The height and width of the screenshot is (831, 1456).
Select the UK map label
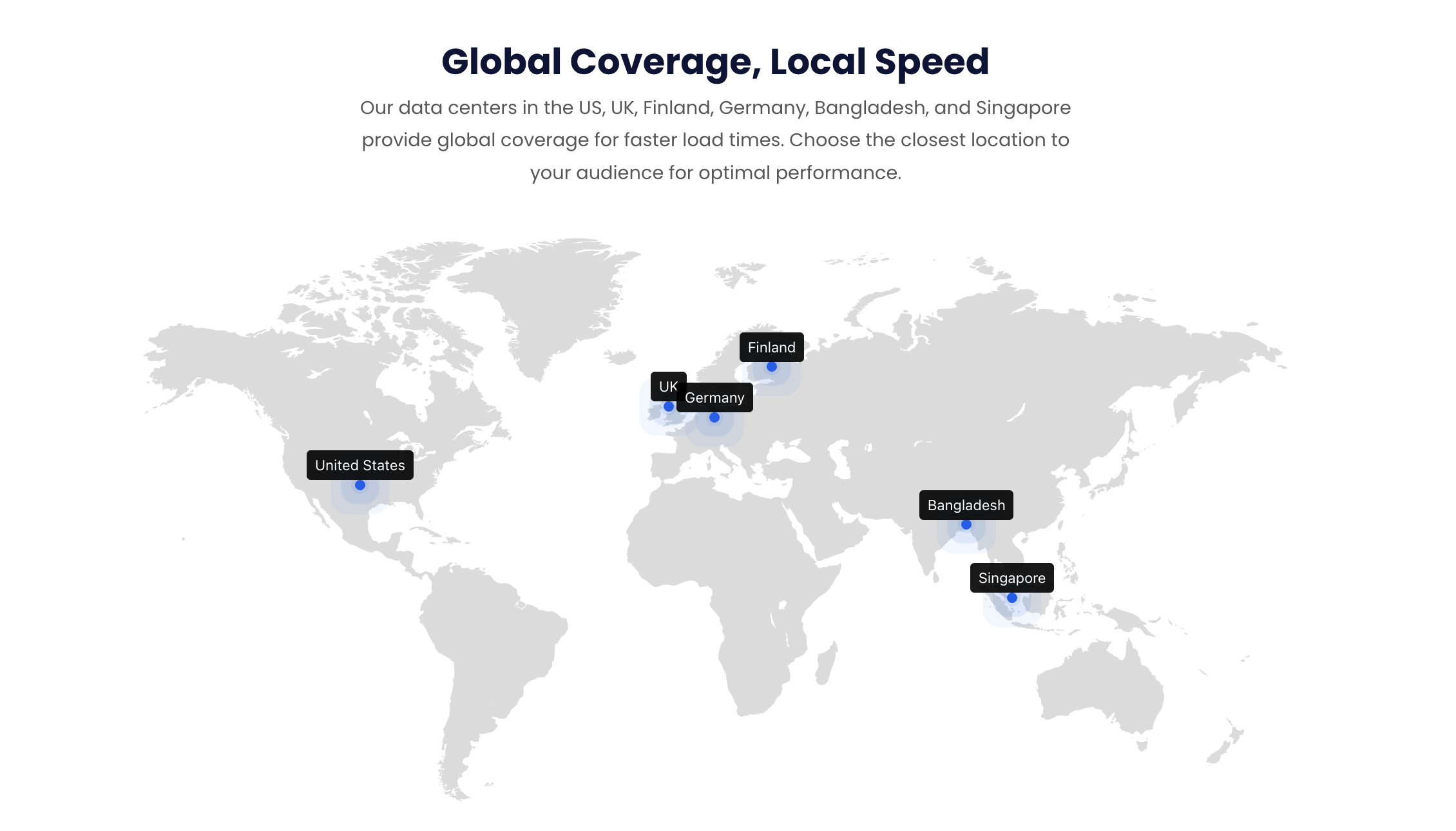(665, 385)
